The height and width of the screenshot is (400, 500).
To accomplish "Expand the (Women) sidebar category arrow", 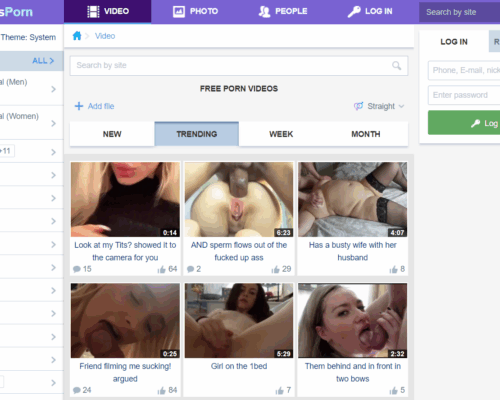I will click(x=54, y=123).
